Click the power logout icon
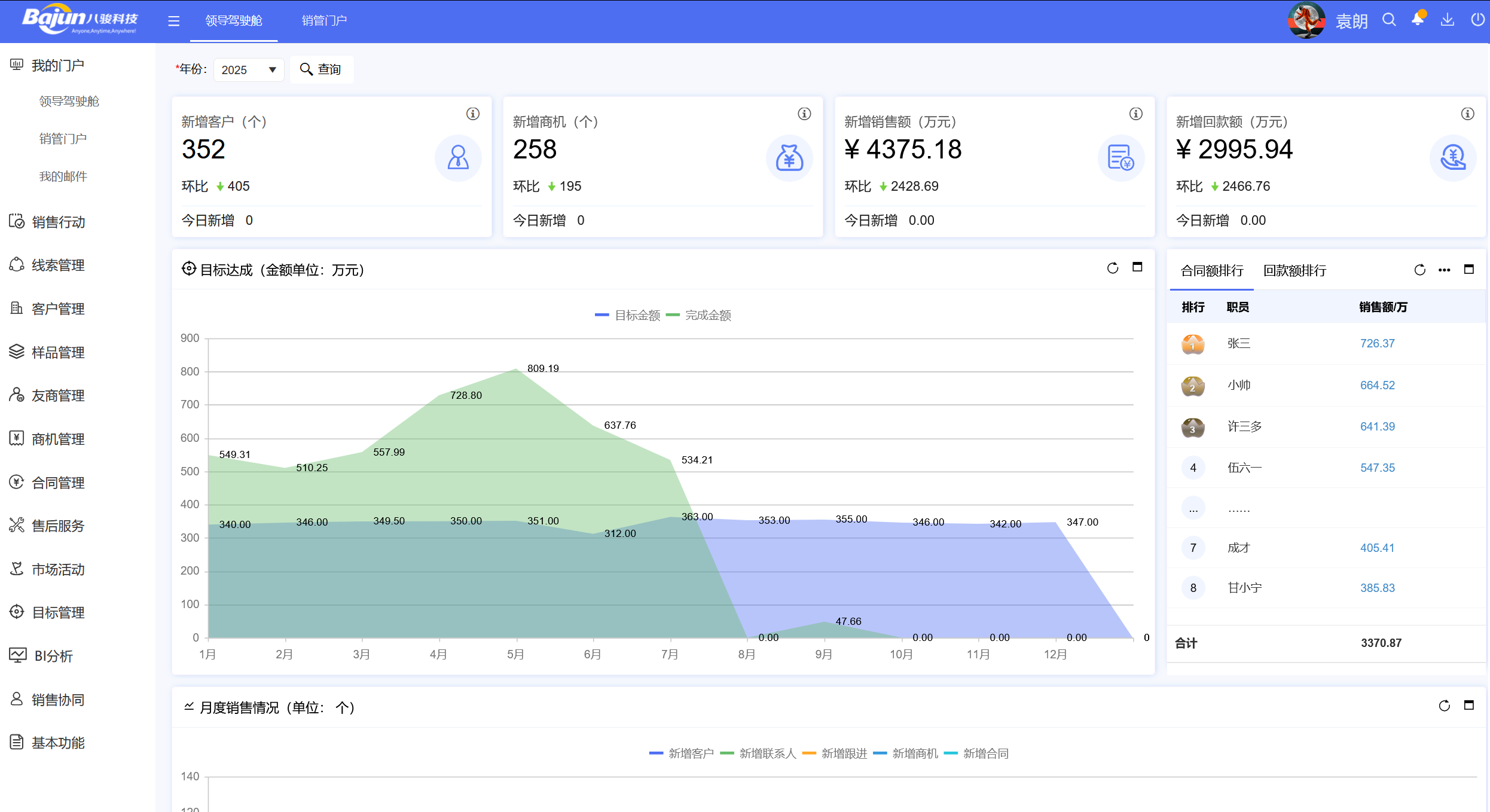The width and height of the screenshot is (1490, 812). click(x=1477, y=20)
